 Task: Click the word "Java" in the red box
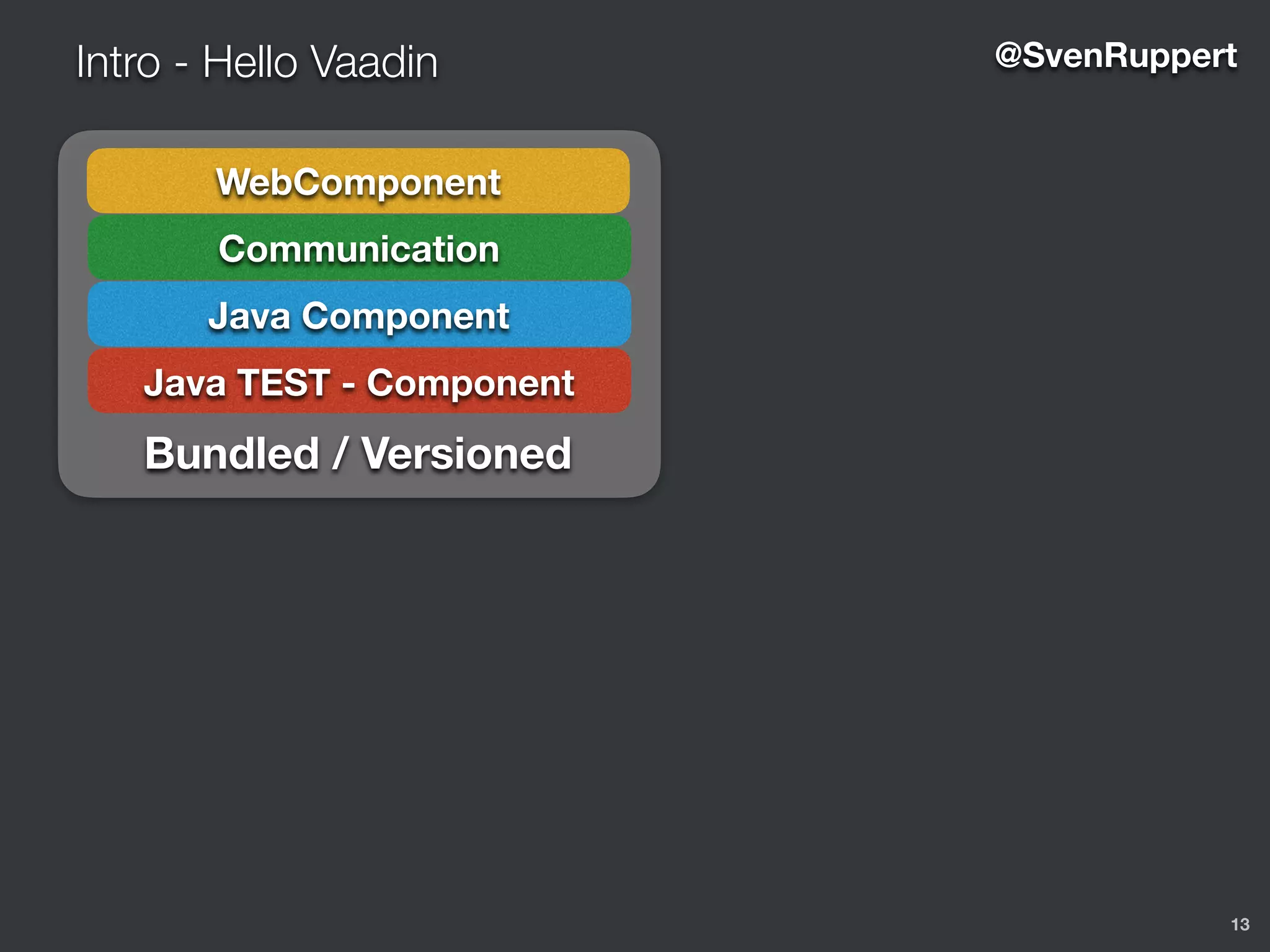(x=184, y=382)
